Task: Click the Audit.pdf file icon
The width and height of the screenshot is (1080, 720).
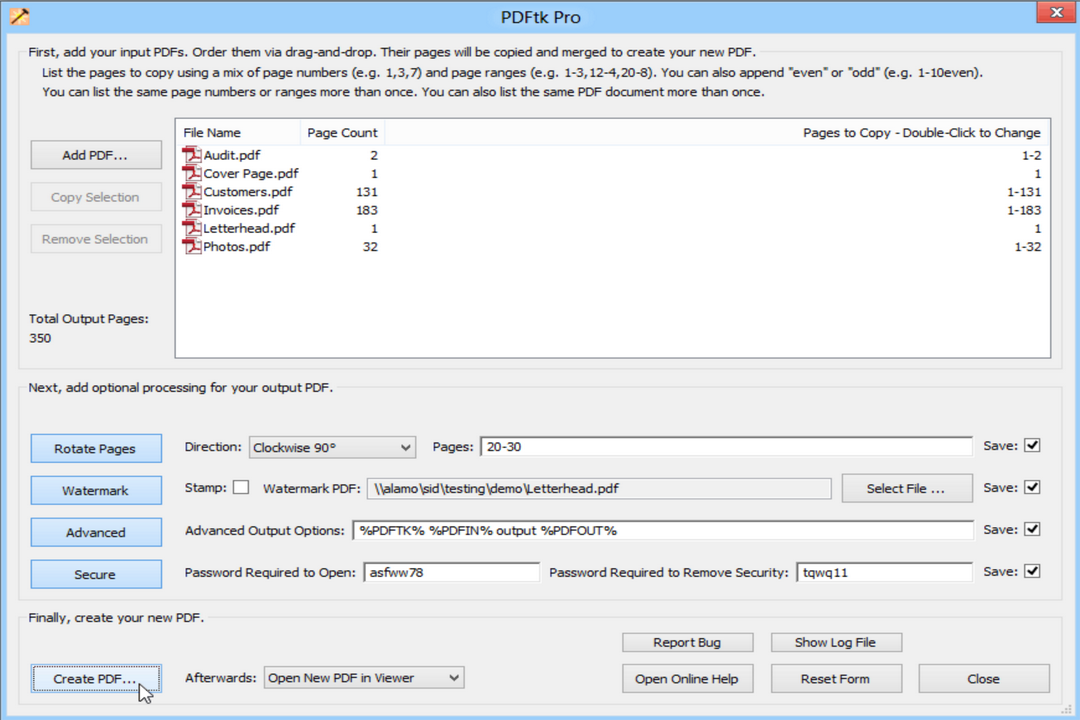Action: pos(192,155)
